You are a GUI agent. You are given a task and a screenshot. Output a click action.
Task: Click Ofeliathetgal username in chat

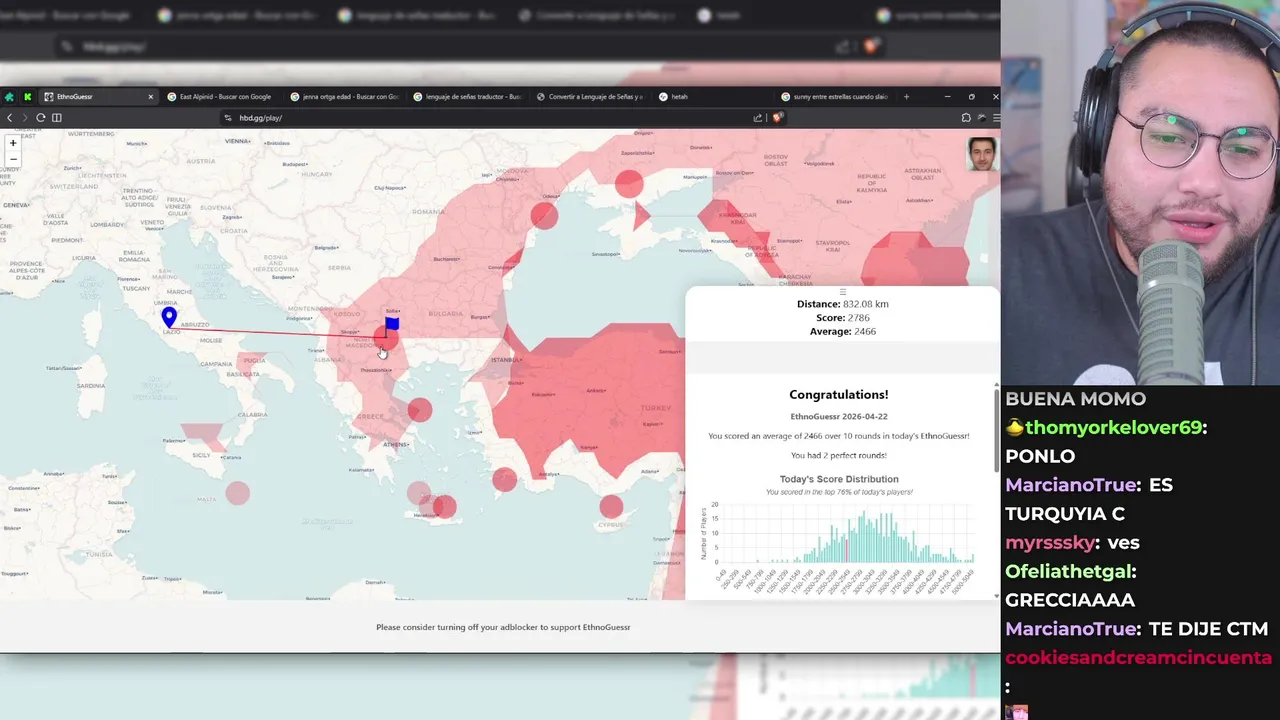coord(1068,571)
